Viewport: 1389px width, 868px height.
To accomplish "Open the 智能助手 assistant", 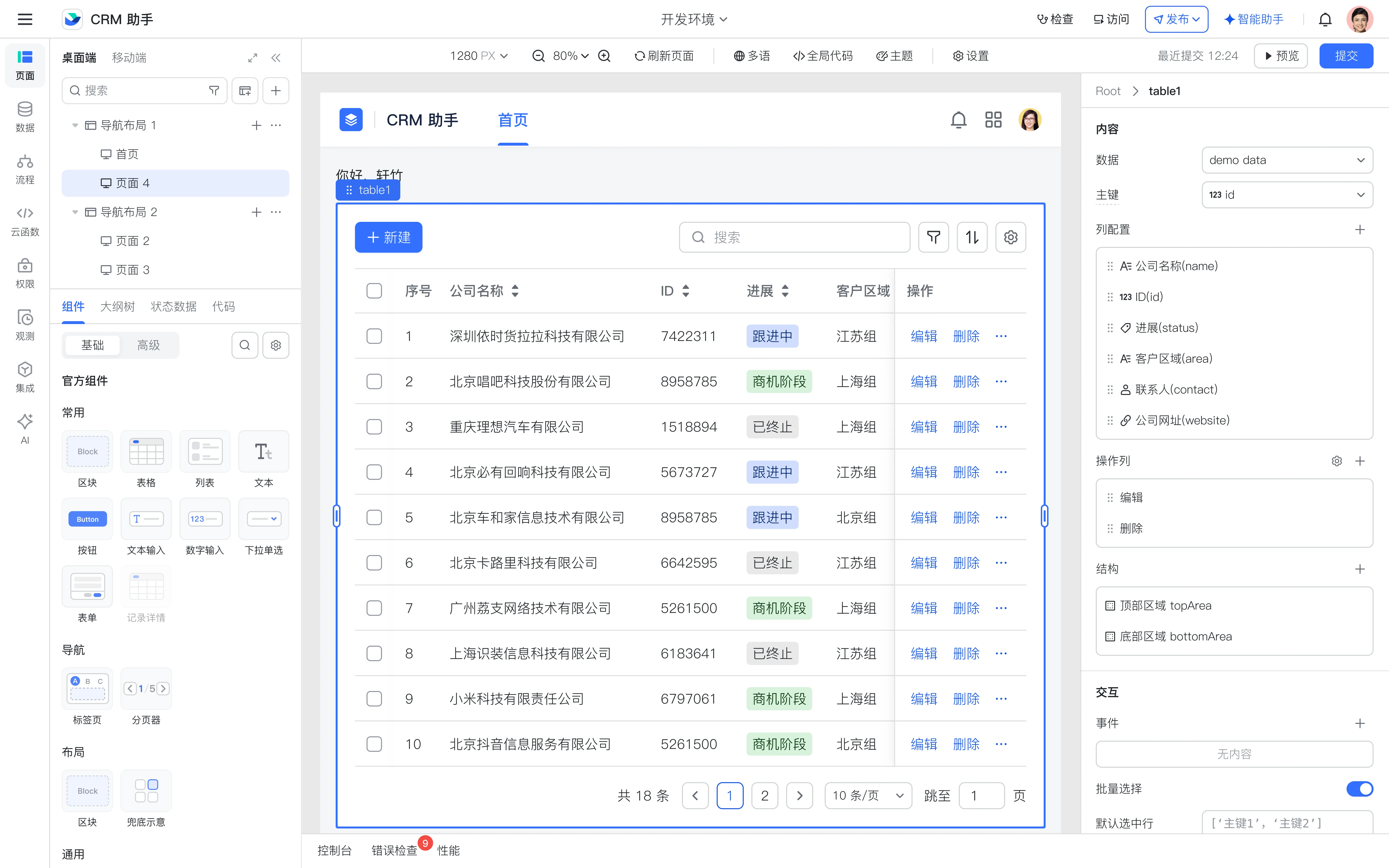I will coord(1254,20).
